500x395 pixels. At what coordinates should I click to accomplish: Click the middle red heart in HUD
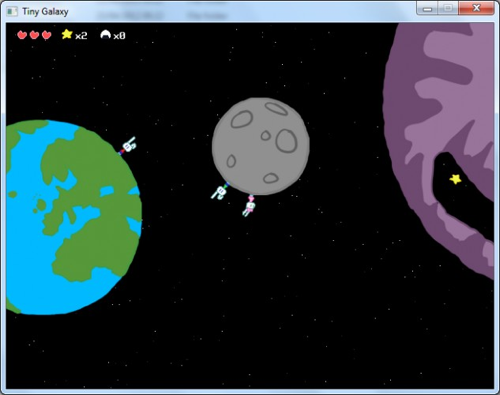[x=34, y=35]
